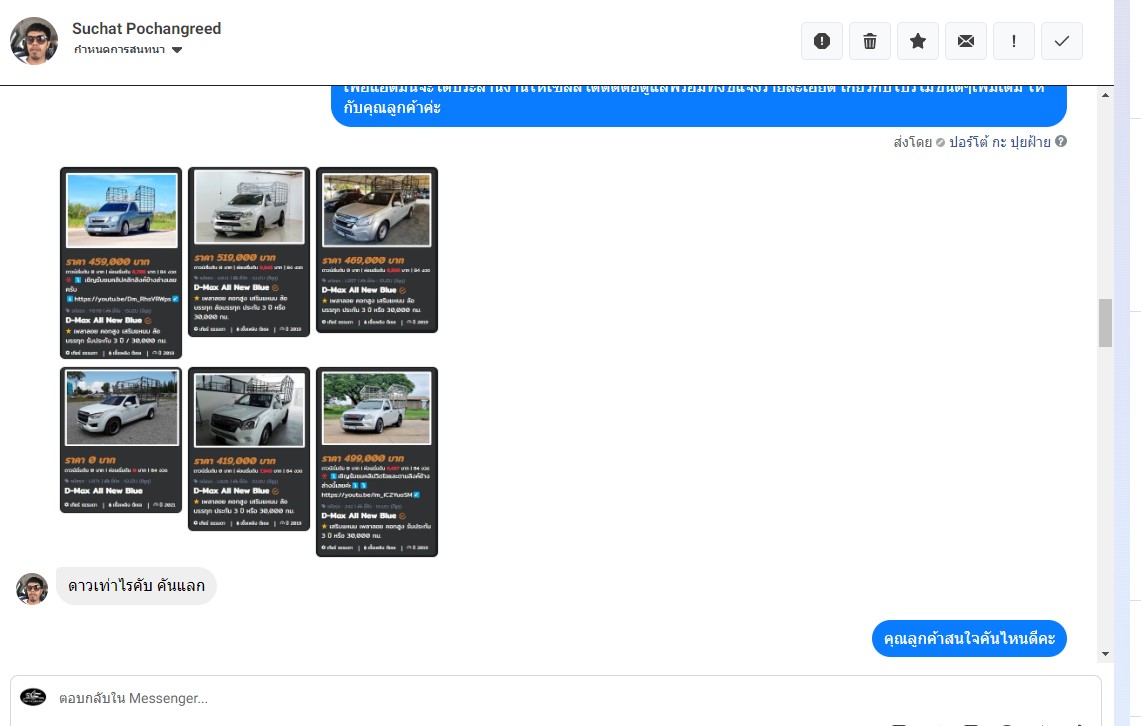Click customer message ดาวเท่าไรคับ คันแลก
Viewport: 1141px width, 726px height.
coord(136,586)
